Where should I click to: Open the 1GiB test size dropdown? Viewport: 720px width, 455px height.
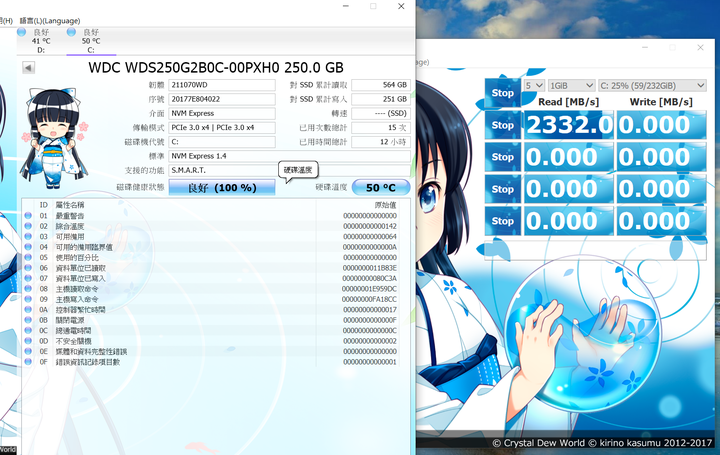point(571,85)
